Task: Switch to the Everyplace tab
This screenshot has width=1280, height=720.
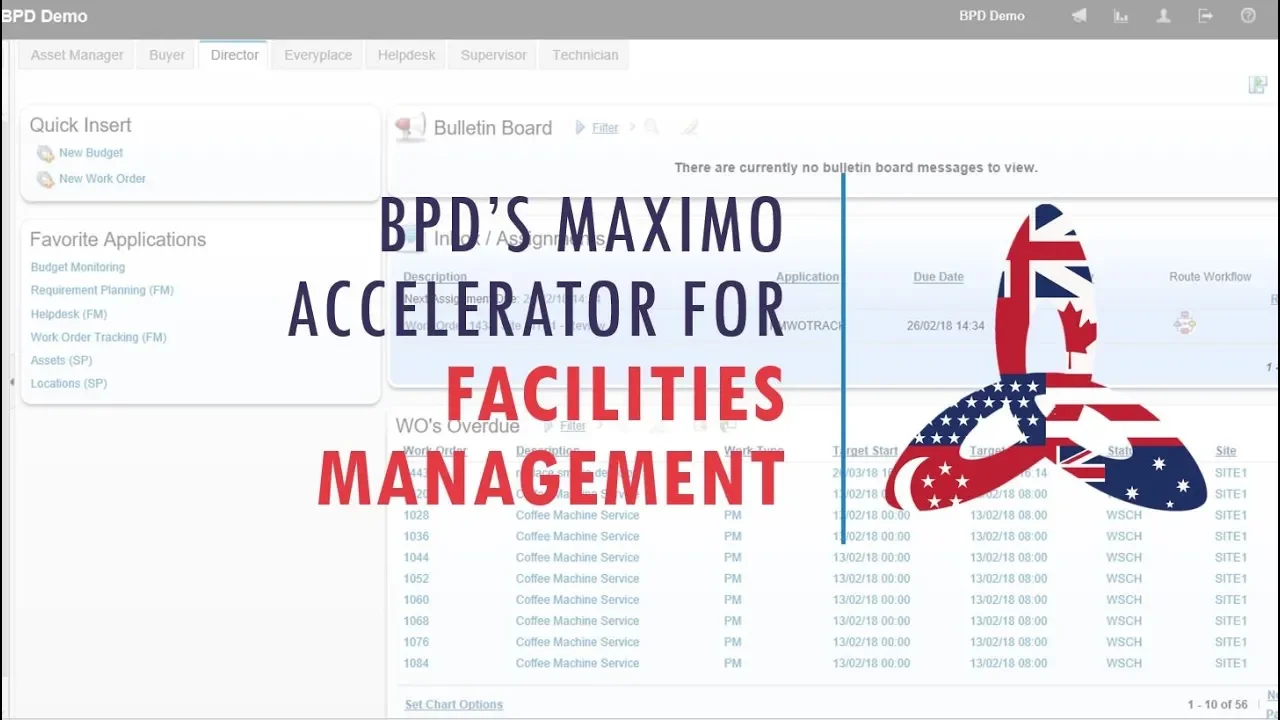Action: 318,55
